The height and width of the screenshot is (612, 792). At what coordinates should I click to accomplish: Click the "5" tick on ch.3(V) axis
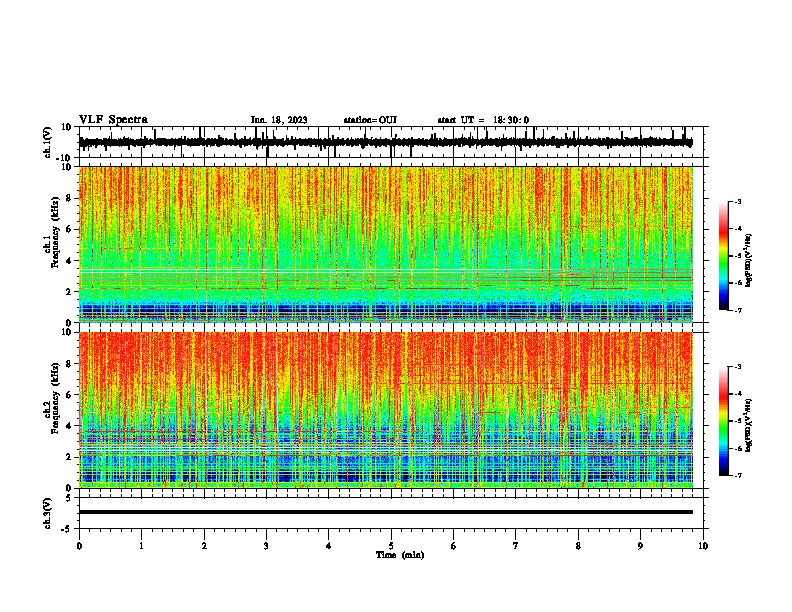tap(70, 498)
